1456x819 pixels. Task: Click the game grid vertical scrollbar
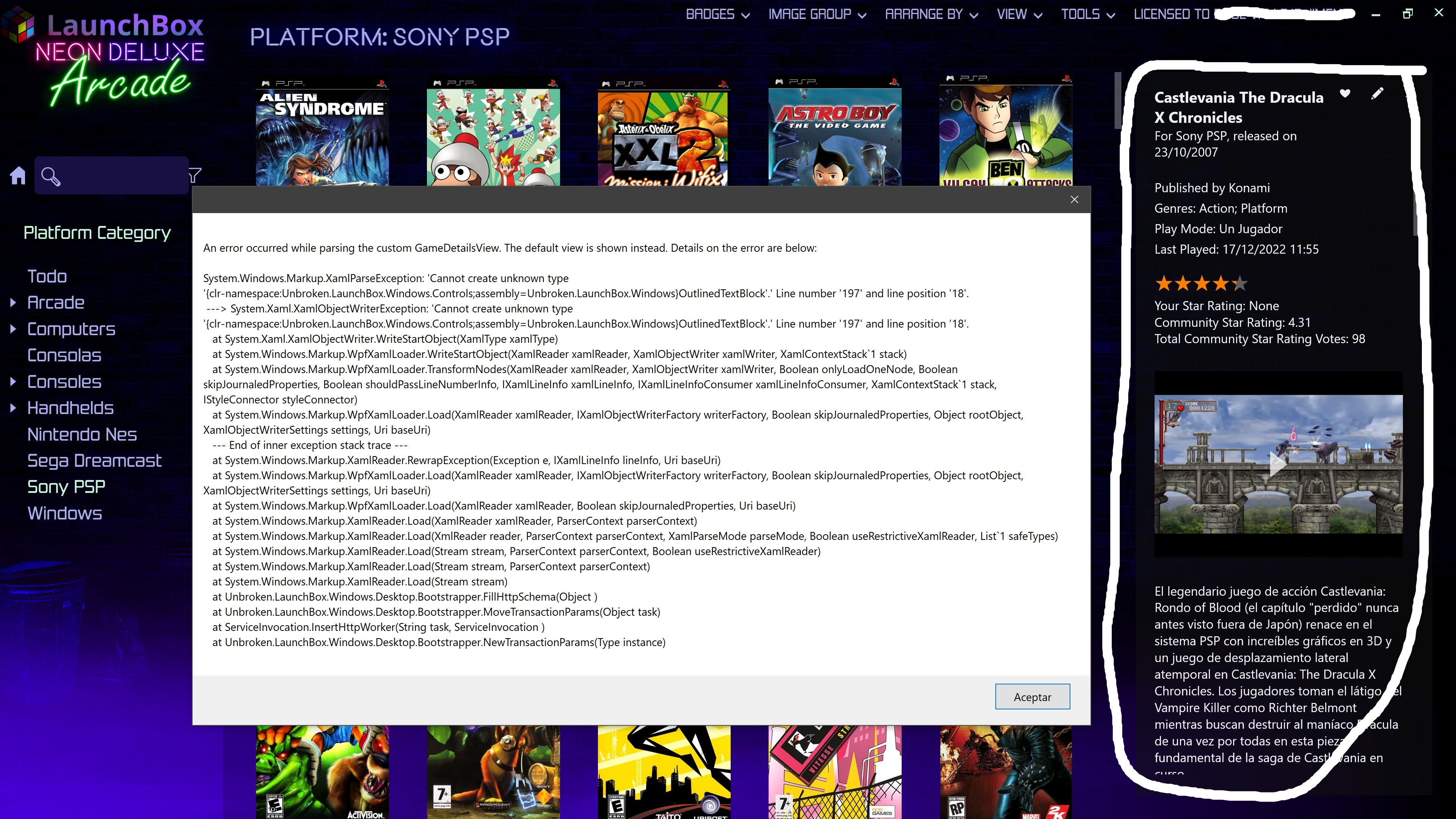[1117, 100]
